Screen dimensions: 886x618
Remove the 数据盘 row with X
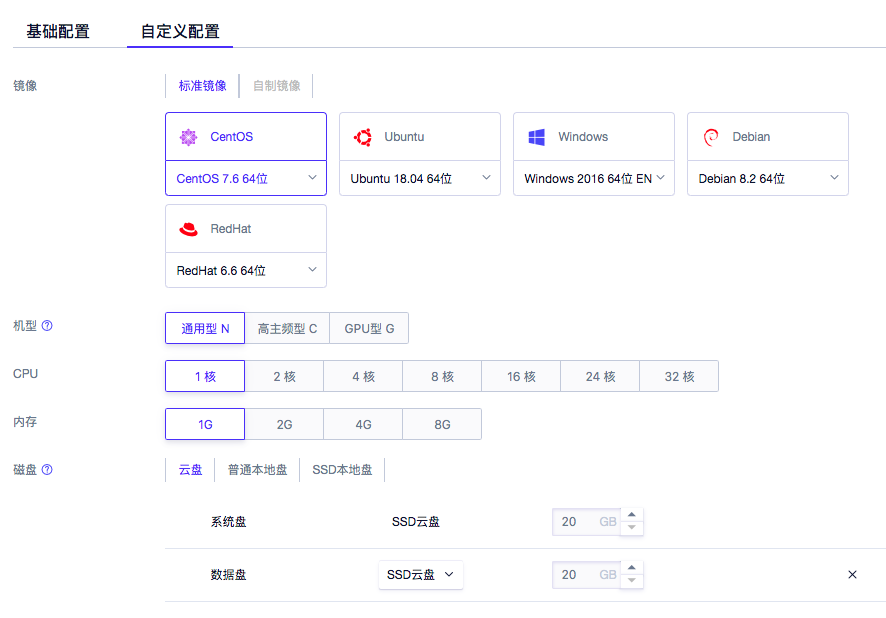pos(852,575)
